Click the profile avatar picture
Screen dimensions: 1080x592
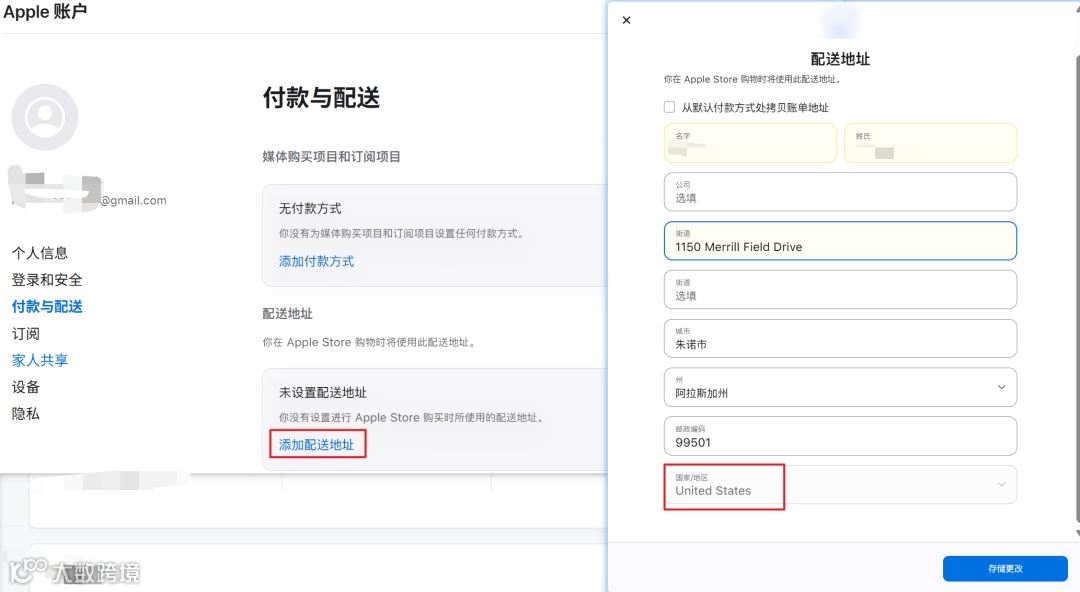[x=45, y=117]
